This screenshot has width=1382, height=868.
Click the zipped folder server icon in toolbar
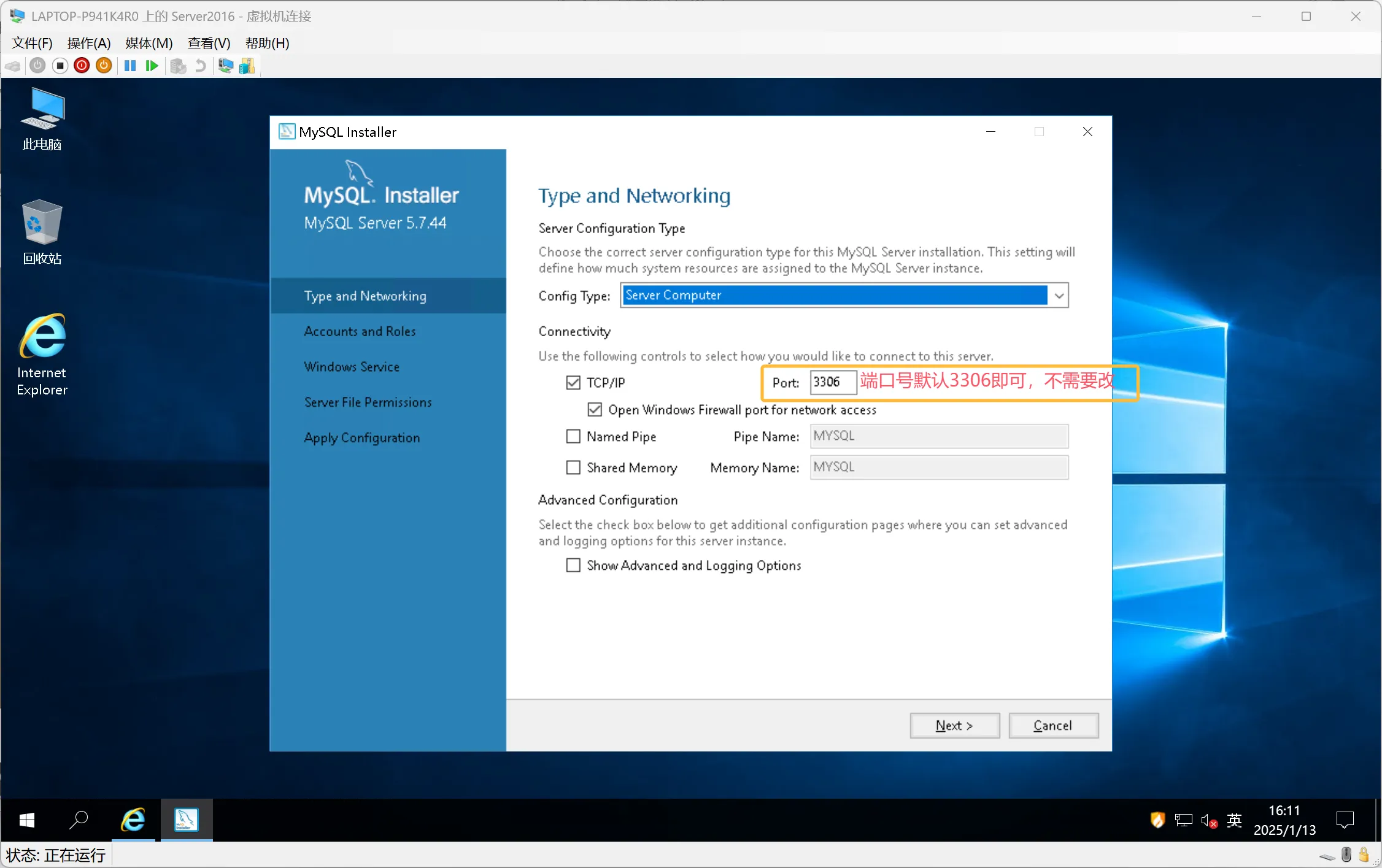pyautogui.click(x=247, y=66)
